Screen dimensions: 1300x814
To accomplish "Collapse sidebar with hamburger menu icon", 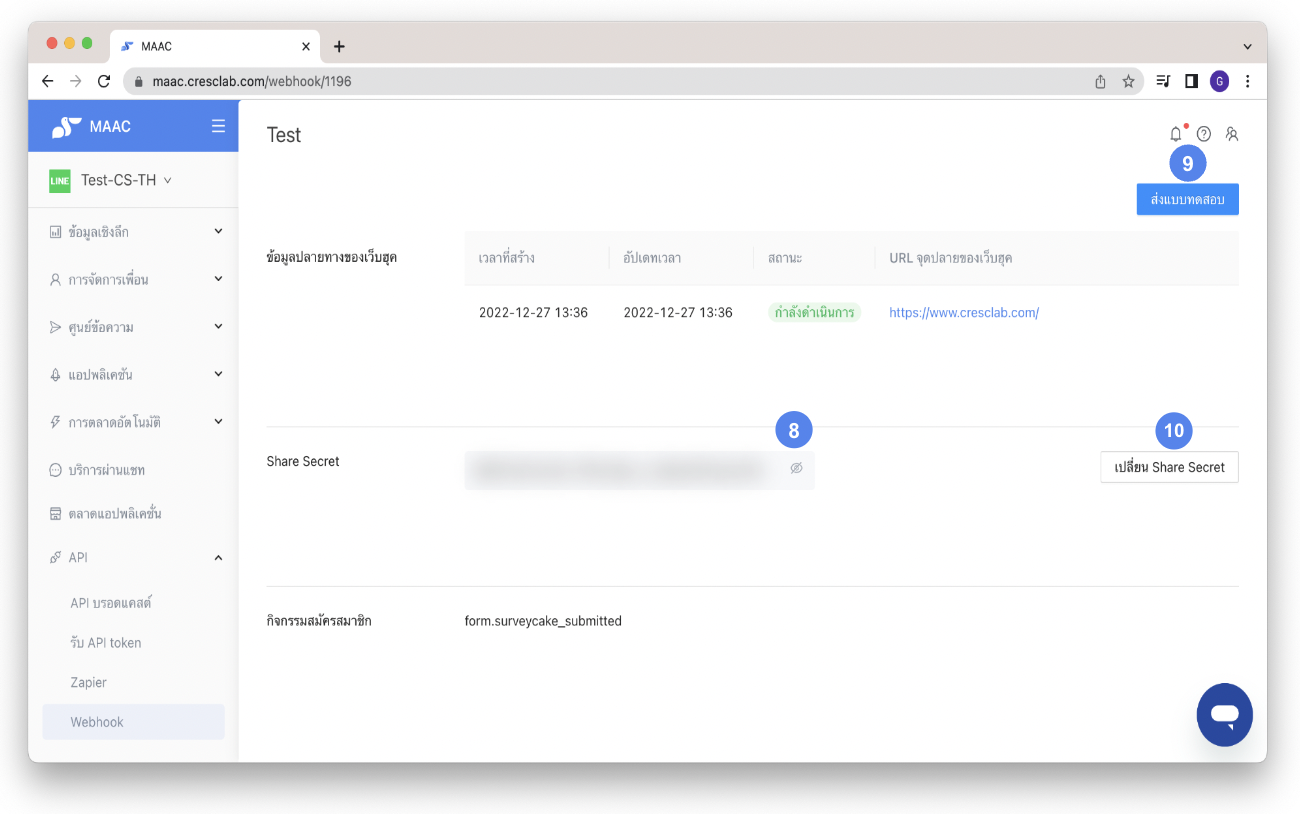I will tap(218, 126).
